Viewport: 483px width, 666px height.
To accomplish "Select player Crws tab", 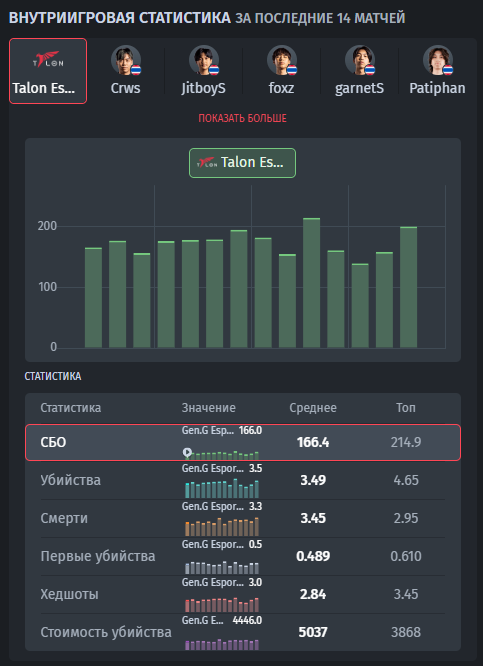I will pos(126,71).
